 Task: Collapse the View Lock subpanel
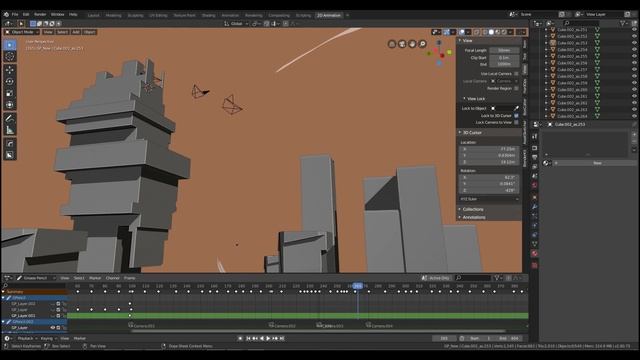(x=464, y=99)
